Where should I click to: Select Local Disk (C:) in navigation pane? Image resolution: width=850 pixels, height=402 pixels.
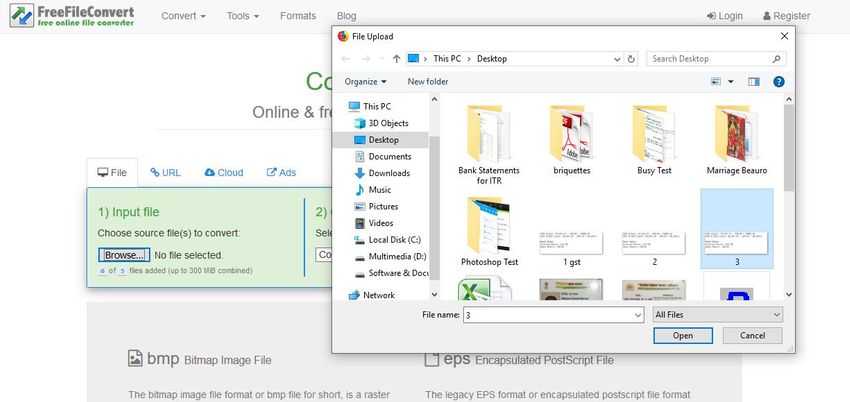tap(393, 239)
